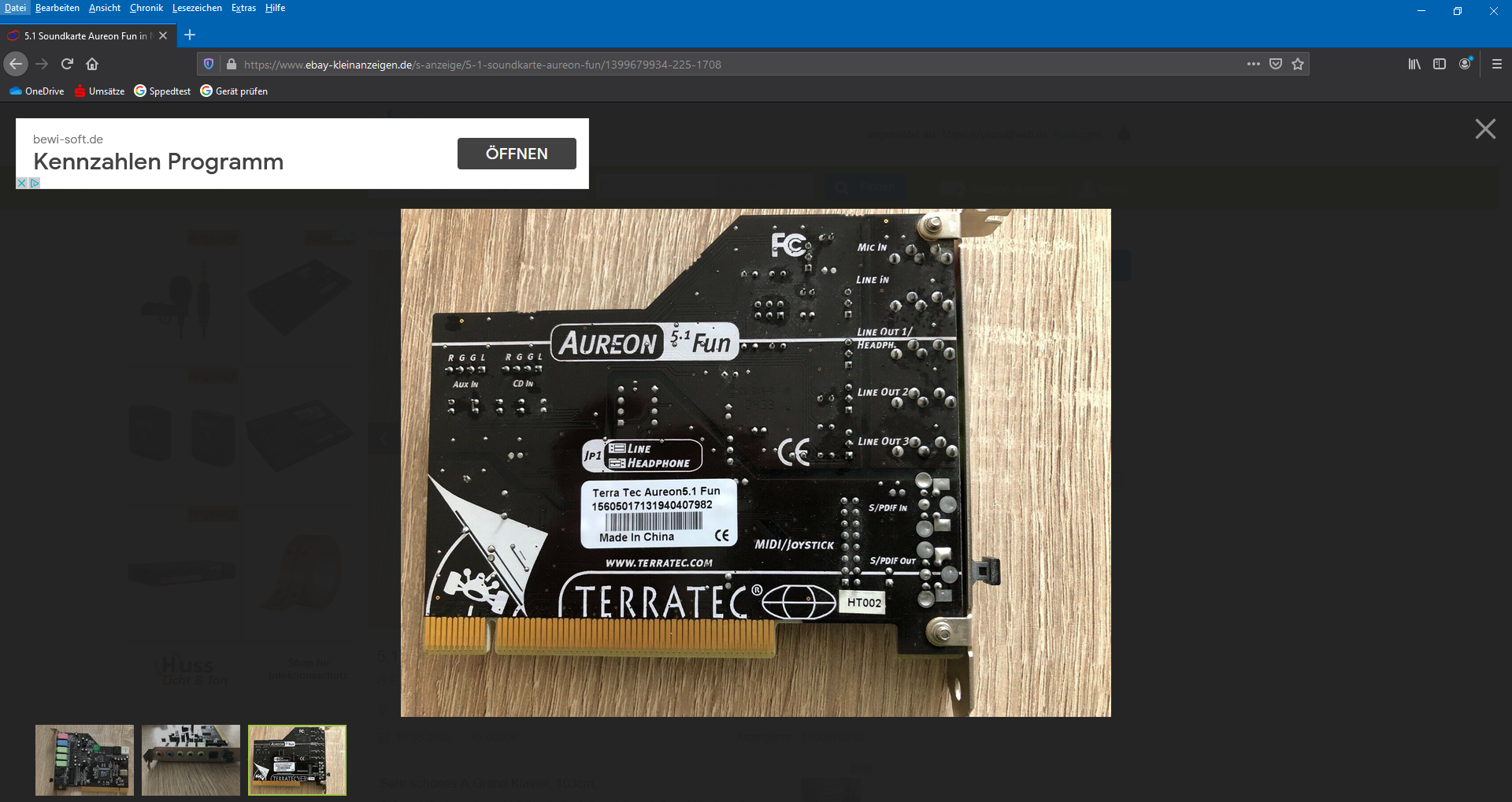Open the Umsätze bookmark
1512x802 pixels.
99,91
